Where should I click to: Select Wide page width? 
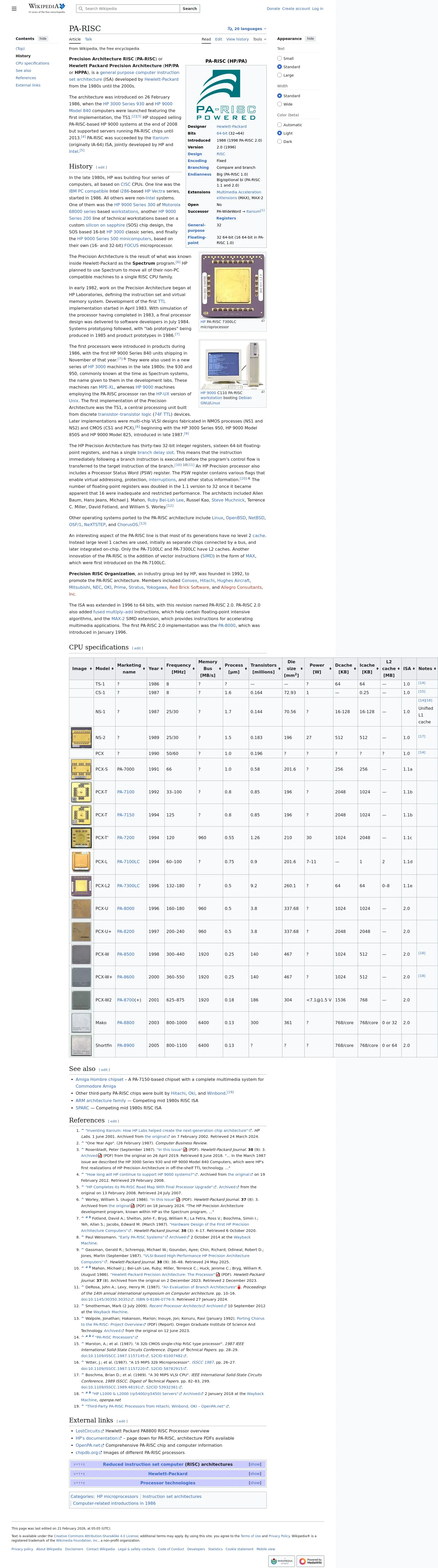pos(280,104)
